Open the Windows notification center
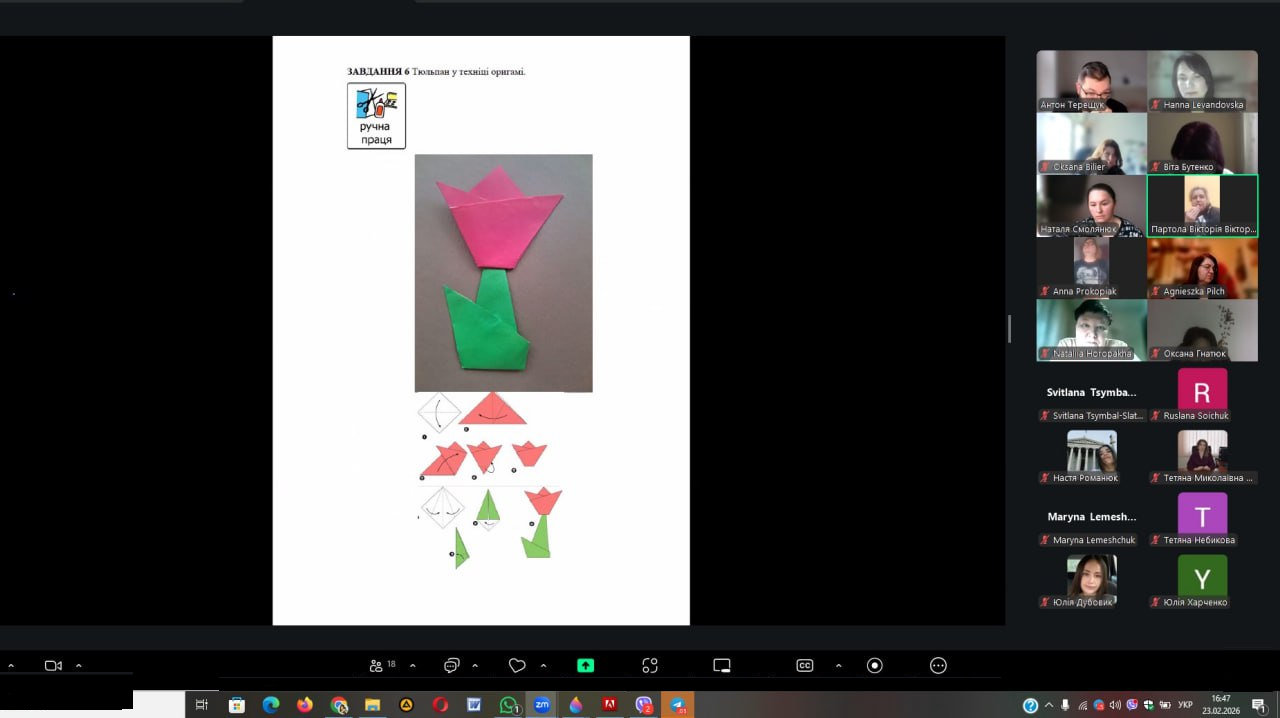This screenshot has width=1280, height=718. pyautogui.click(x=1261, y=705)
